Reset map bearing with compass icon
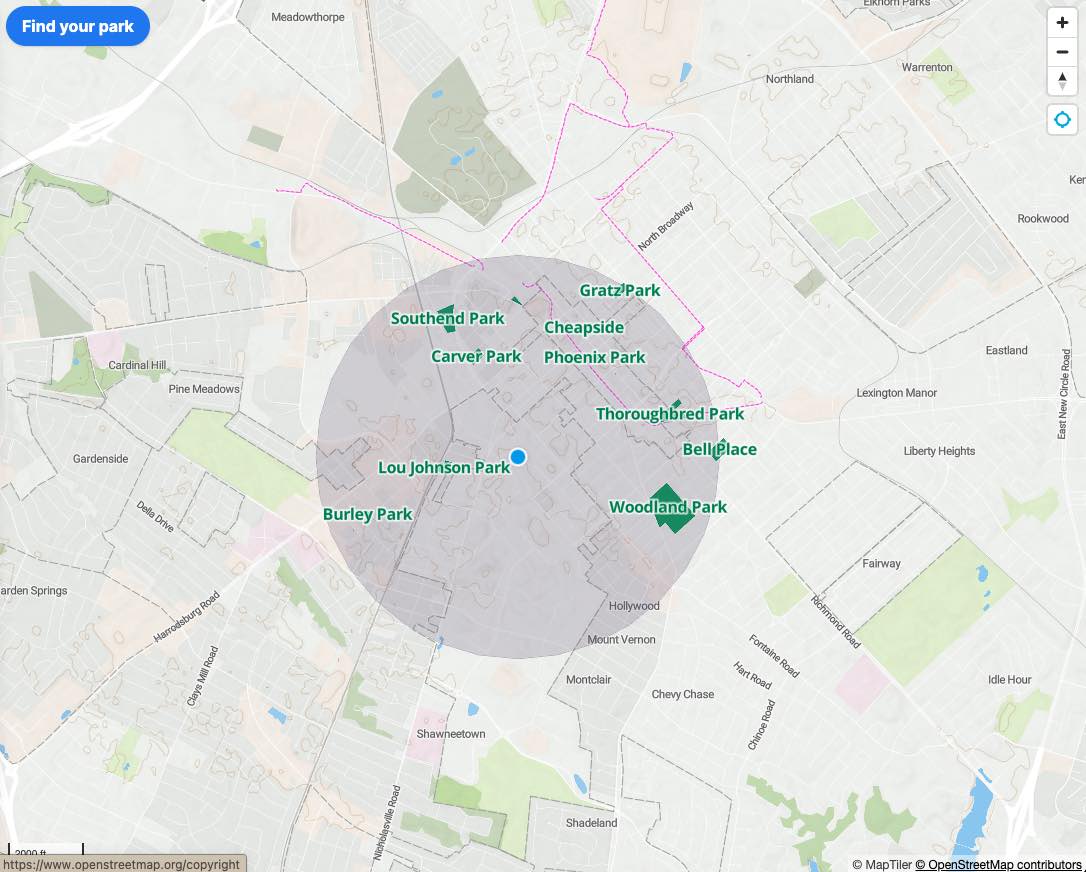The height and width of the screenshot is (872, 1086). (1062, 80)
